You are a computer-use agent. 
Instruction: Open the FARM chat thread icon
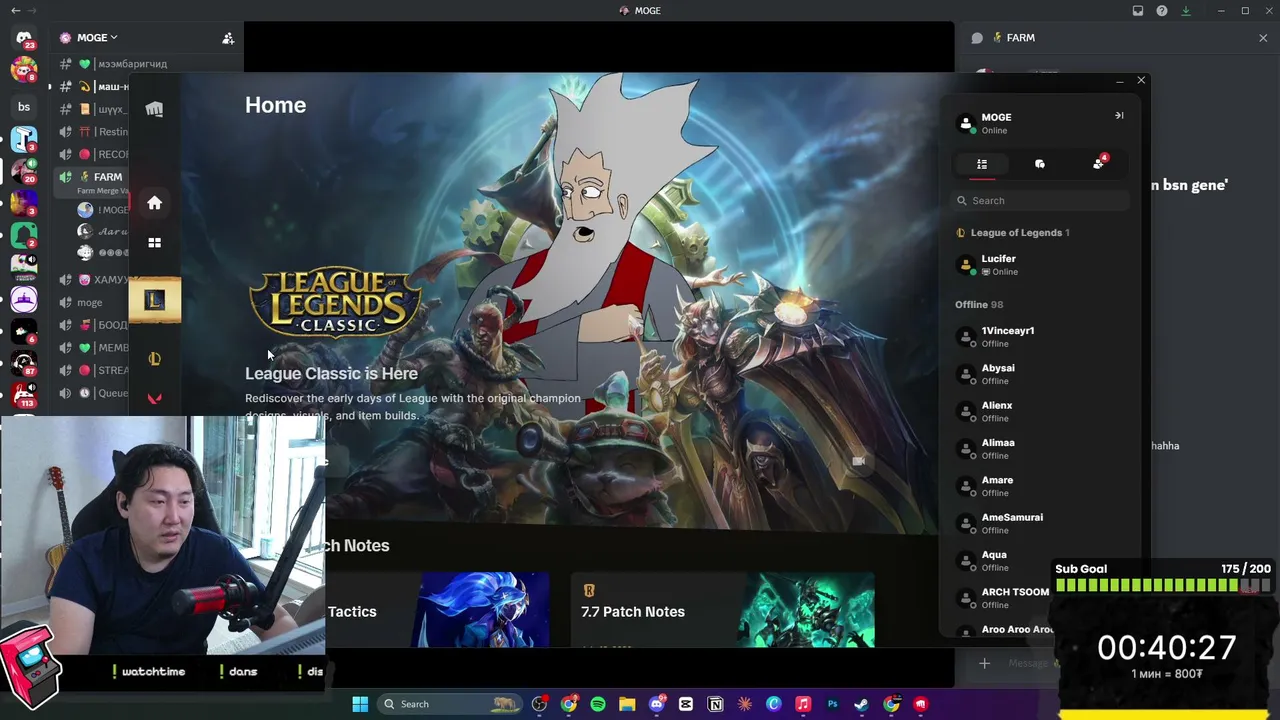(977, 38)
